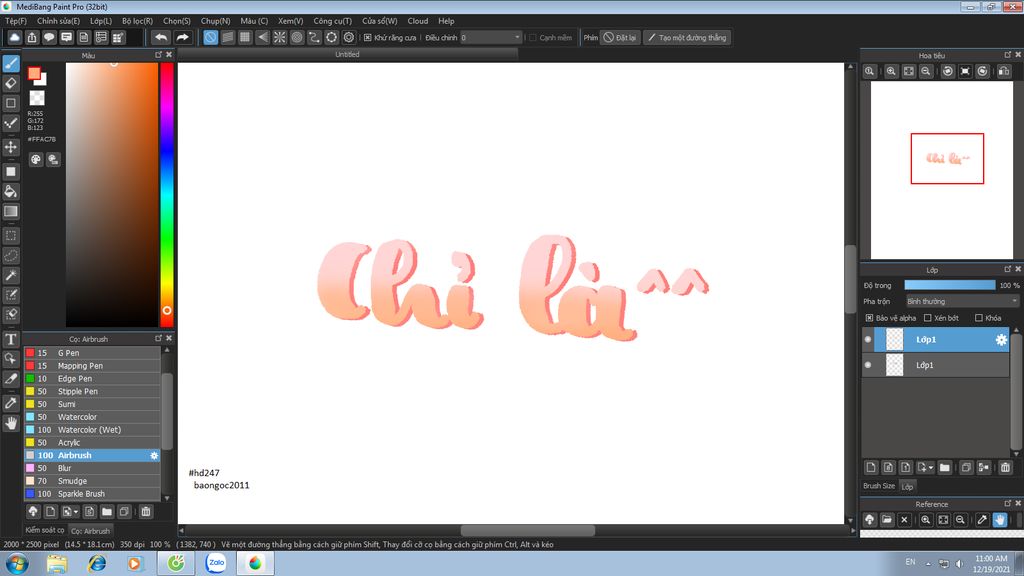Choose the Hand tool in left toolbar
This screenshot has width=1024, height=576.
point(11,423)
